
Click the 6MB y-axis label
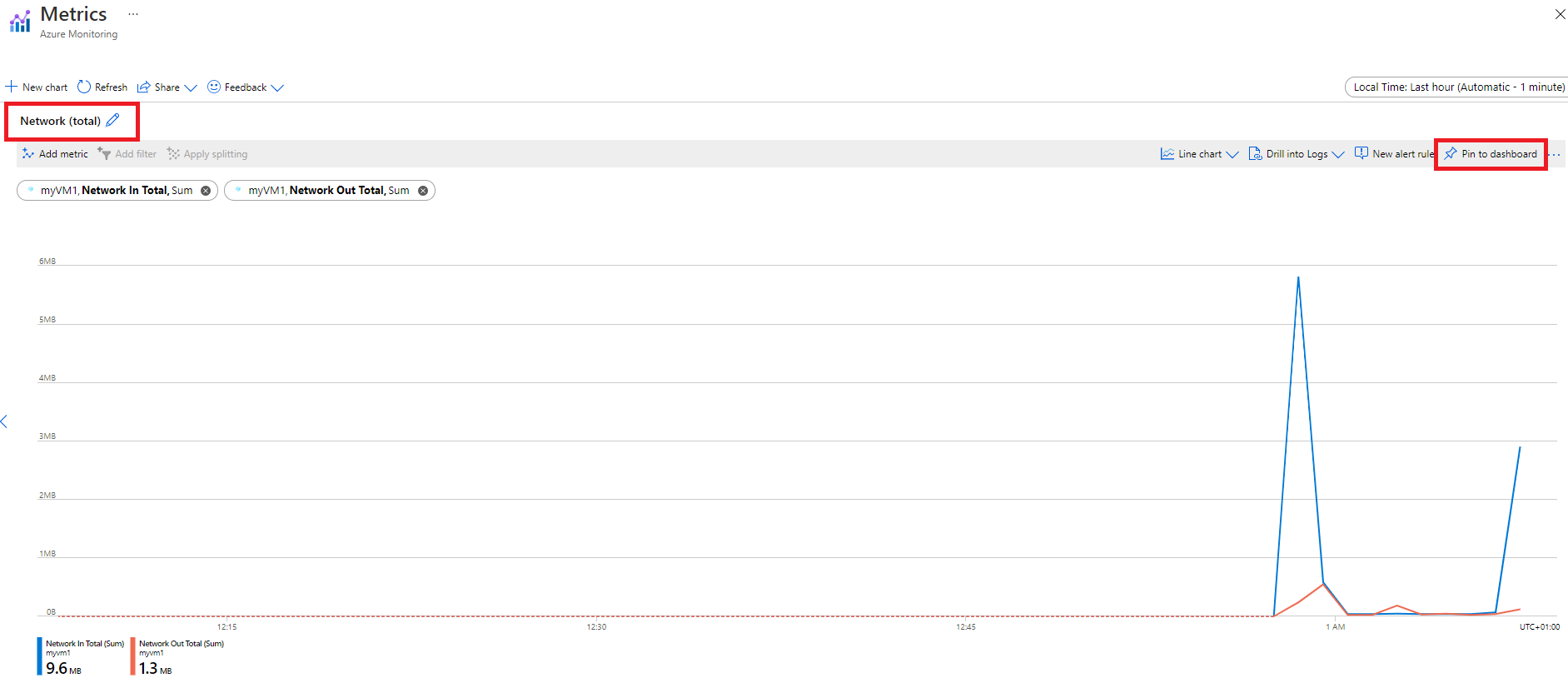coord(47,262)
